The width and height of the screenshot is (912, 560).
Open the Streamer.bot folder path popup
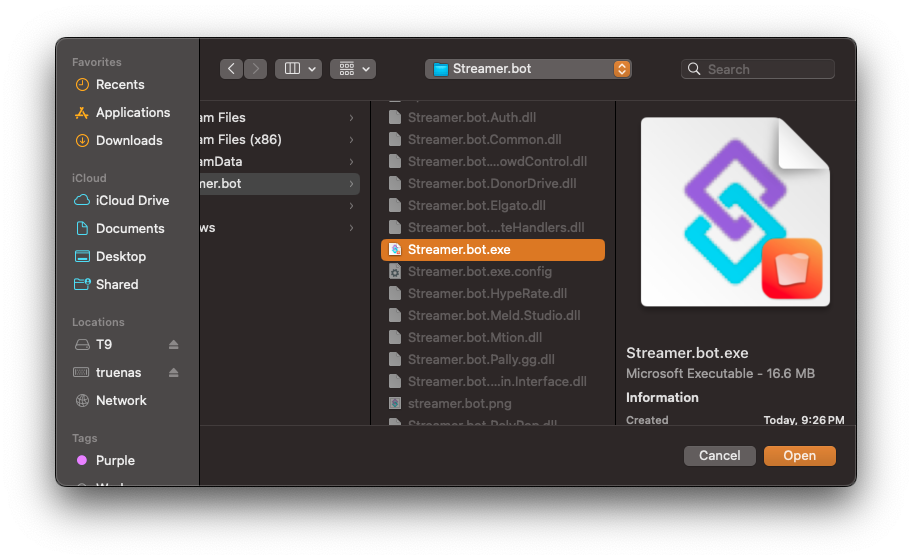[528, 69]
